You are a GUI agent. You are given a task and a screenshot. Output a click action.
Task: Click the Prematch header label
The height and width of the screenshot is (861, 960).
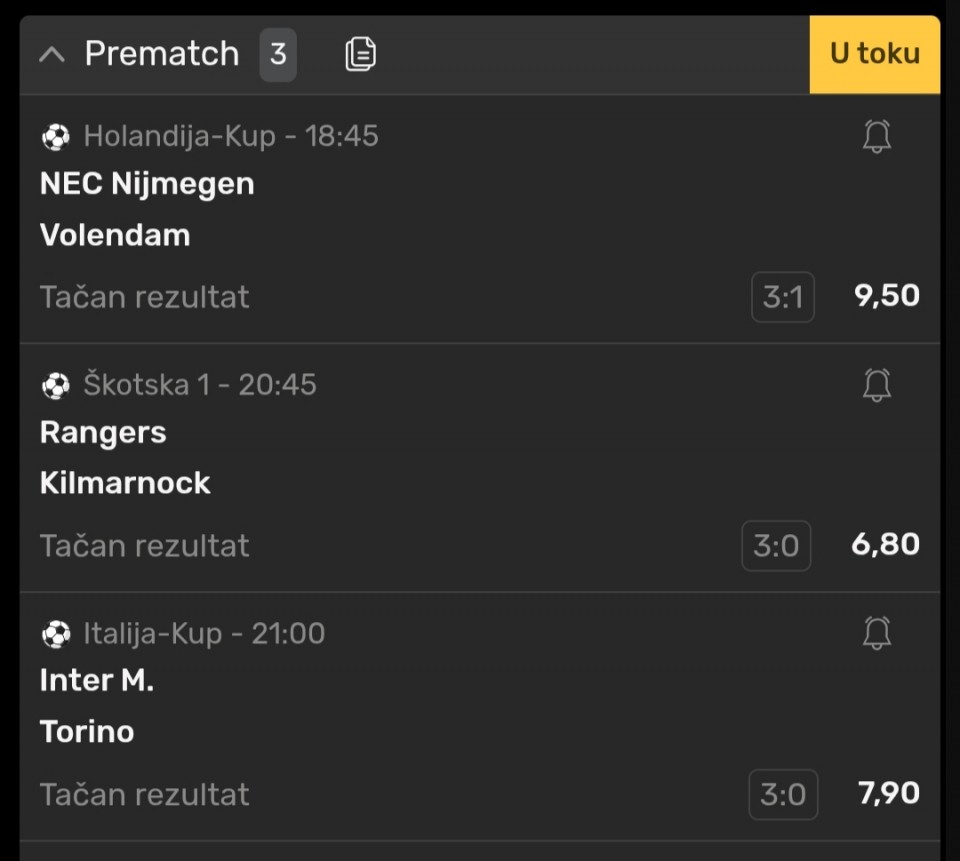click(162, 54)
